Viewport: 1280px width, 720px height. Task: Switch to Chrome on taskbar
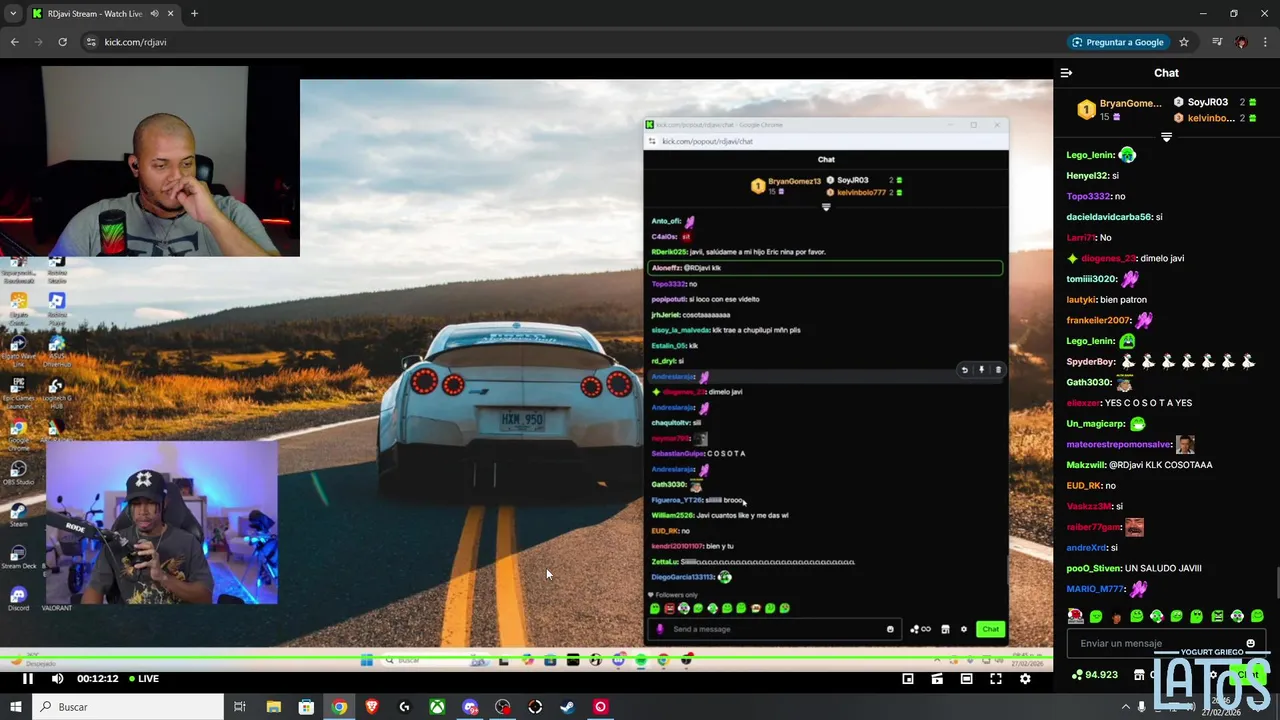339,707
